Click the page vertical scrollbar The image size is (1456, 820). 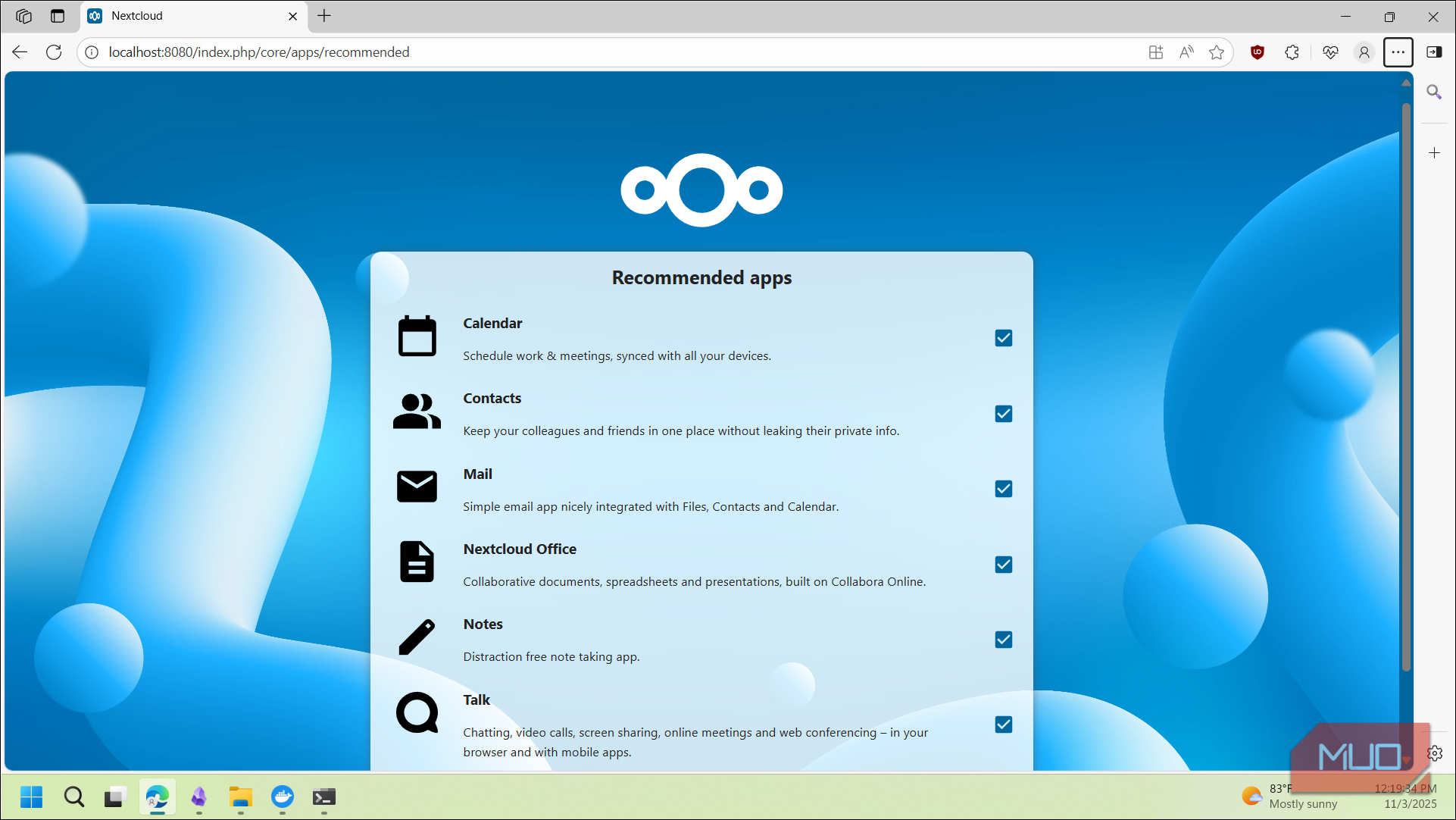click(1406, 387)
